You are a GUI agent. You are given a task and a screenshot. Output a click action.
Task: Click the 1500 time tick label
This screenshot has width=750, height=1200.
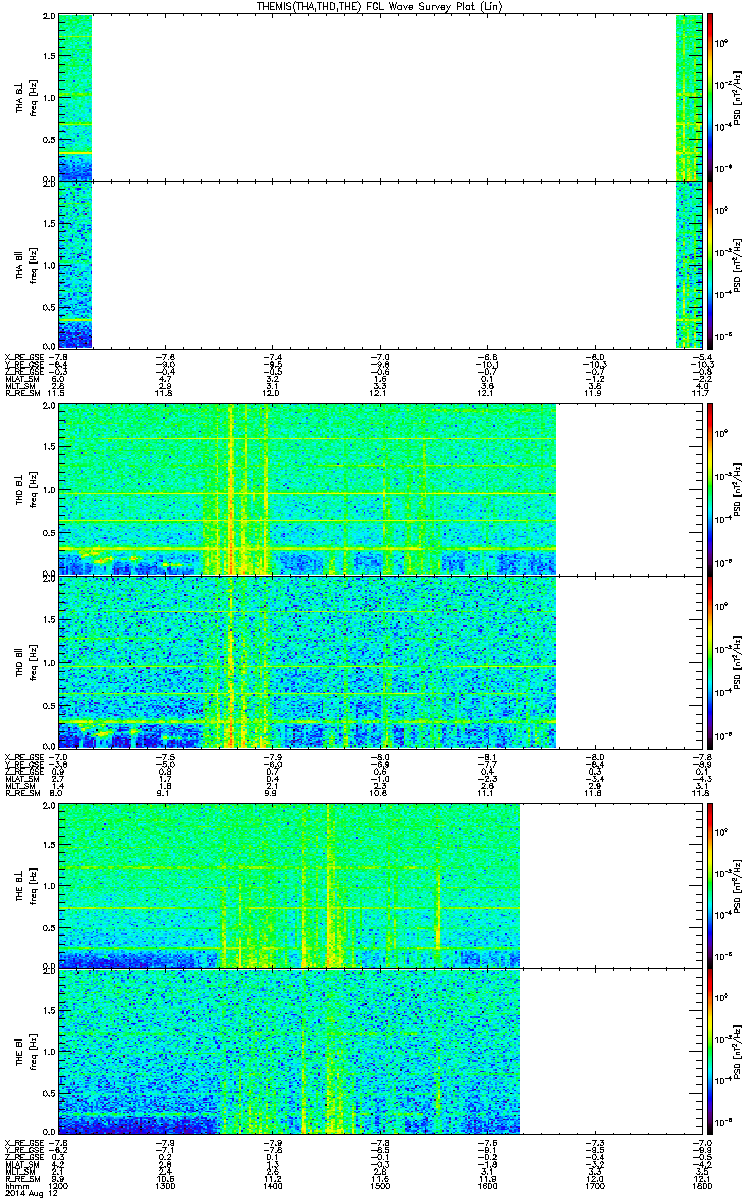click(x=380, y=1184)
